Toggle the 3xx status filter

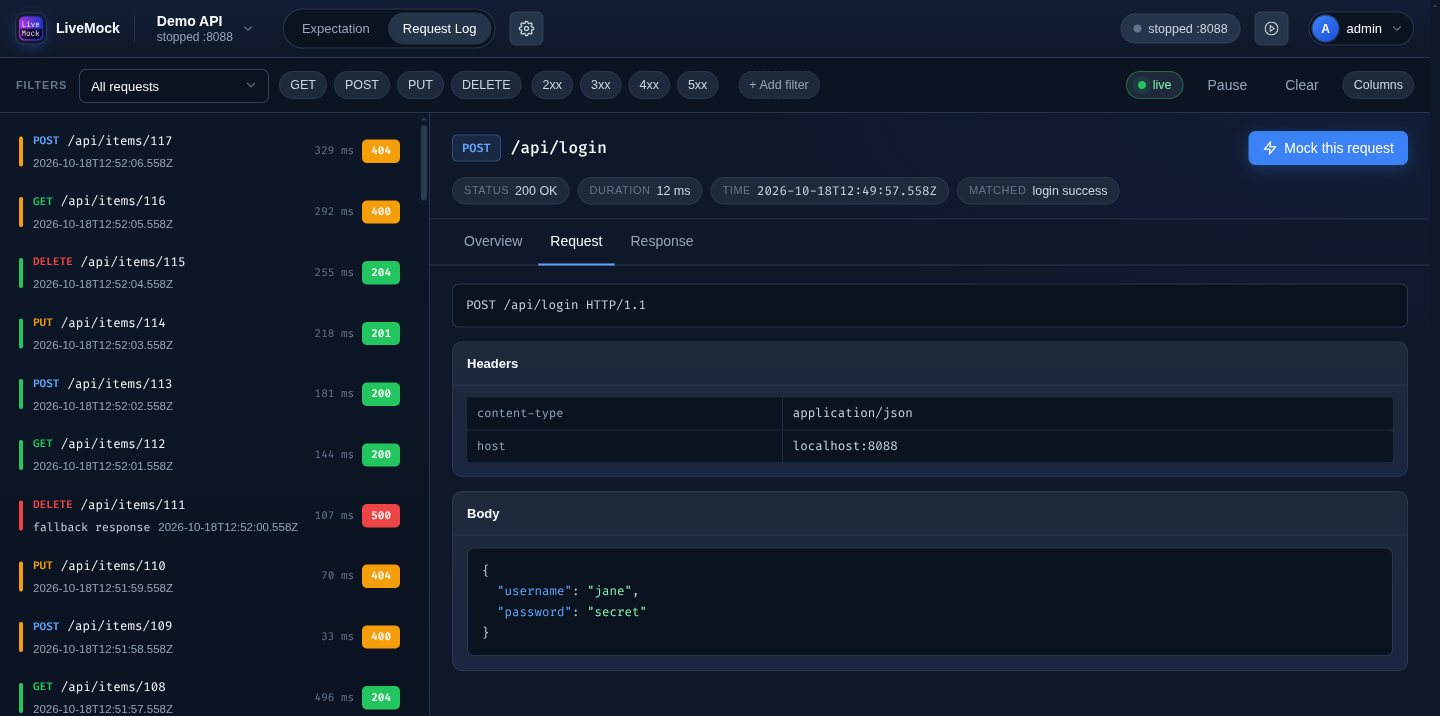601,85
